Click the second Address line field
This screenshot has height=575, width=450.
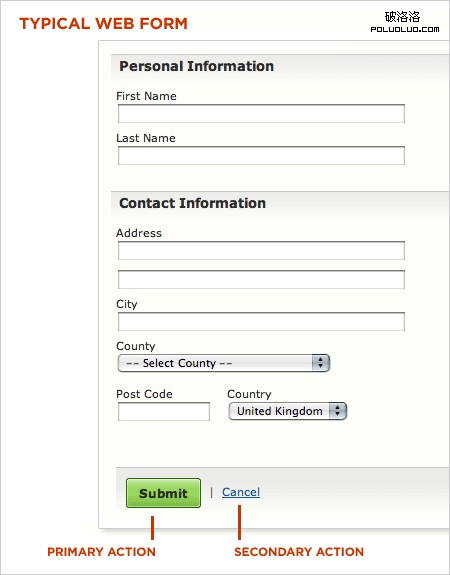coord(261,279)
